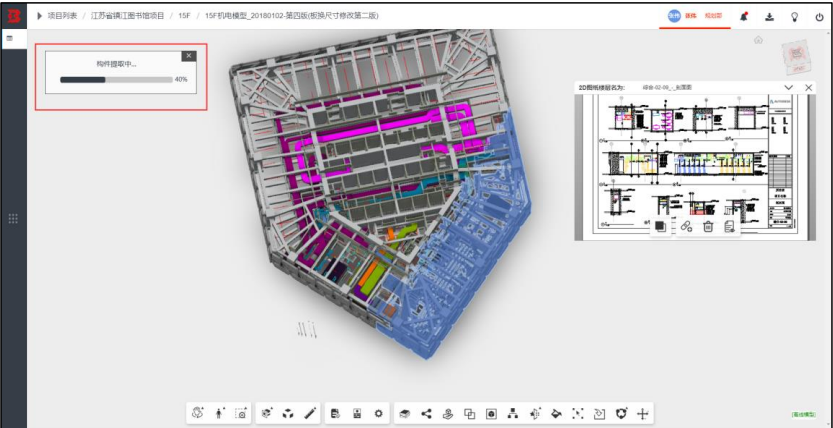Click the drawing sheet icon in toolbar
The image size is (833, 428).
click(357, 413)
